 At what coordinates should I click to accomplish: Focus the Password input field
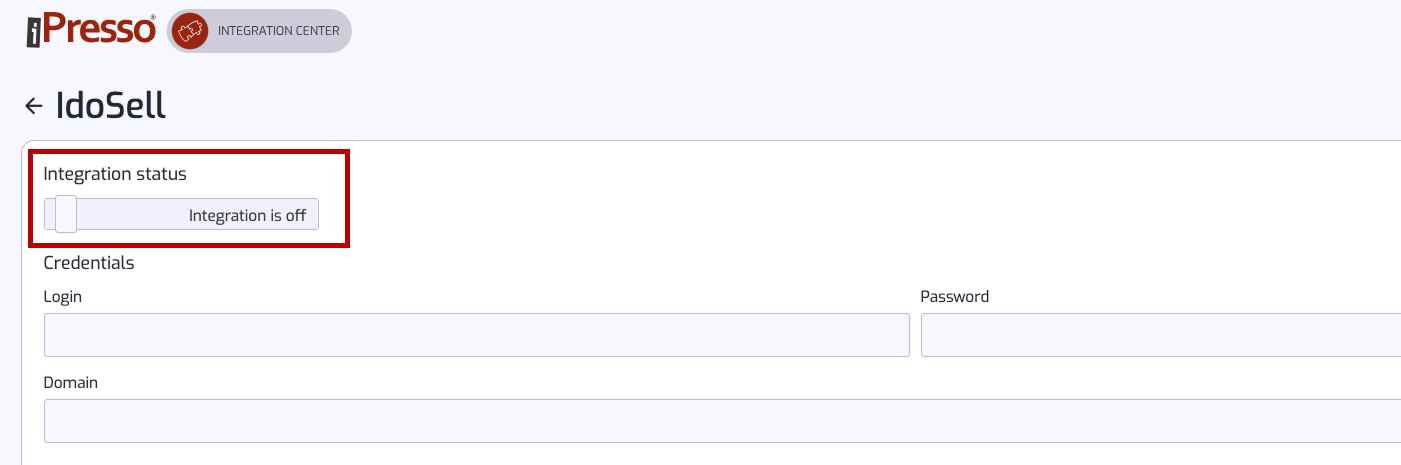point(1161,335)
